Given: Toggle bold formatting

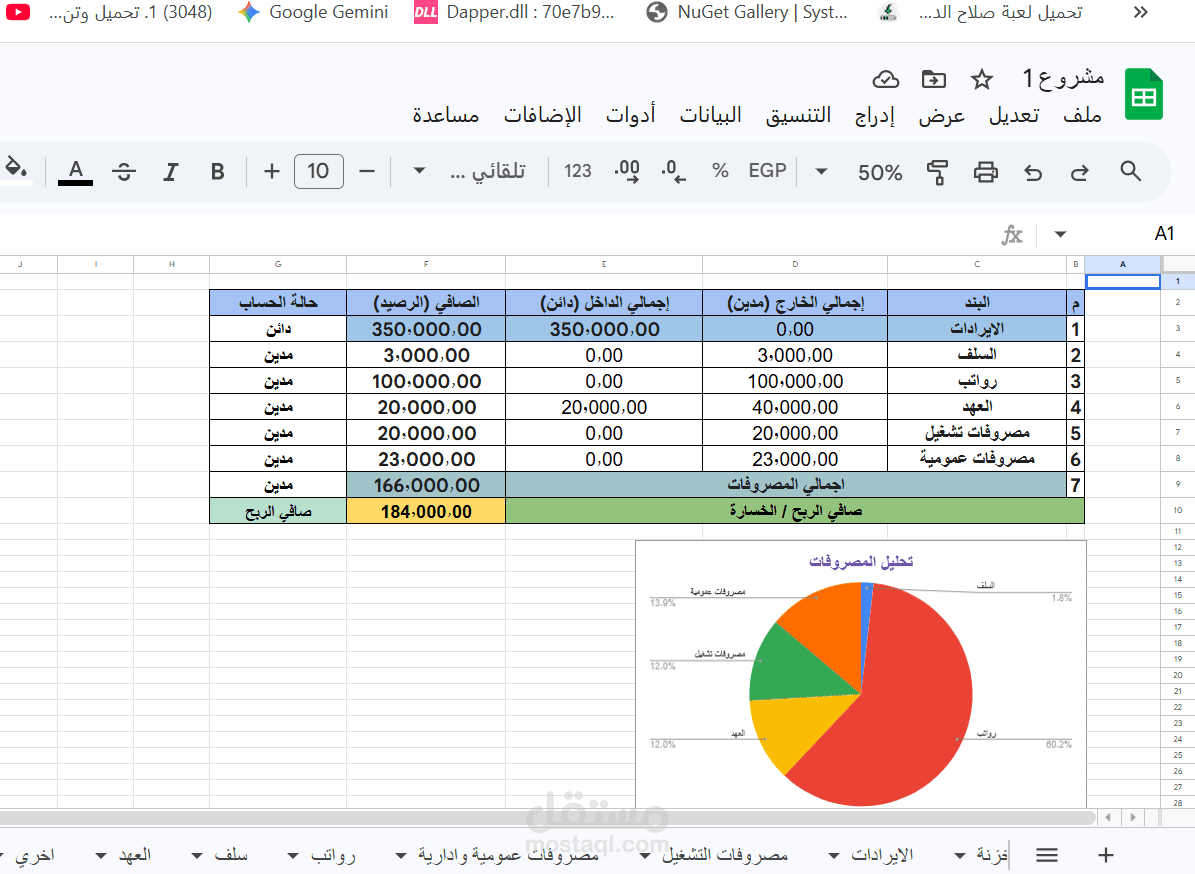Looking at the screenshot, I should (x=218, y=171).
